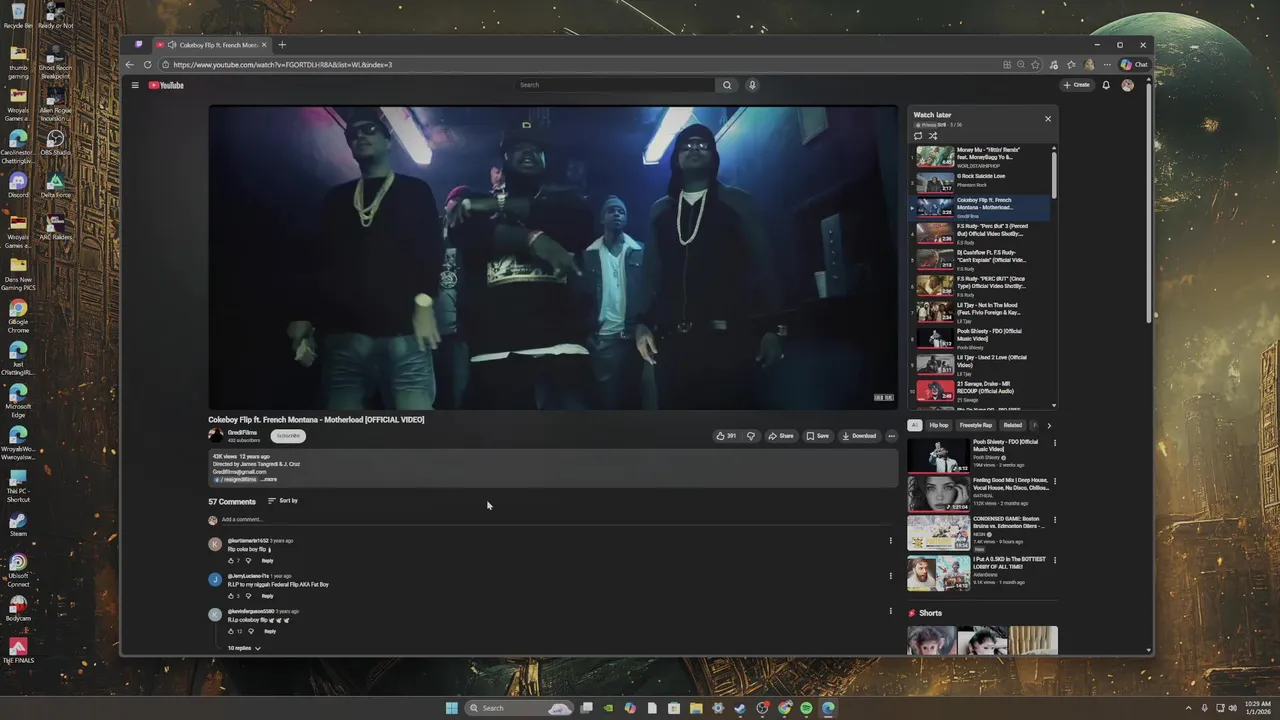Subscribe to GrediFilms channel
The image size is (1280, 720).
[288, 436]
